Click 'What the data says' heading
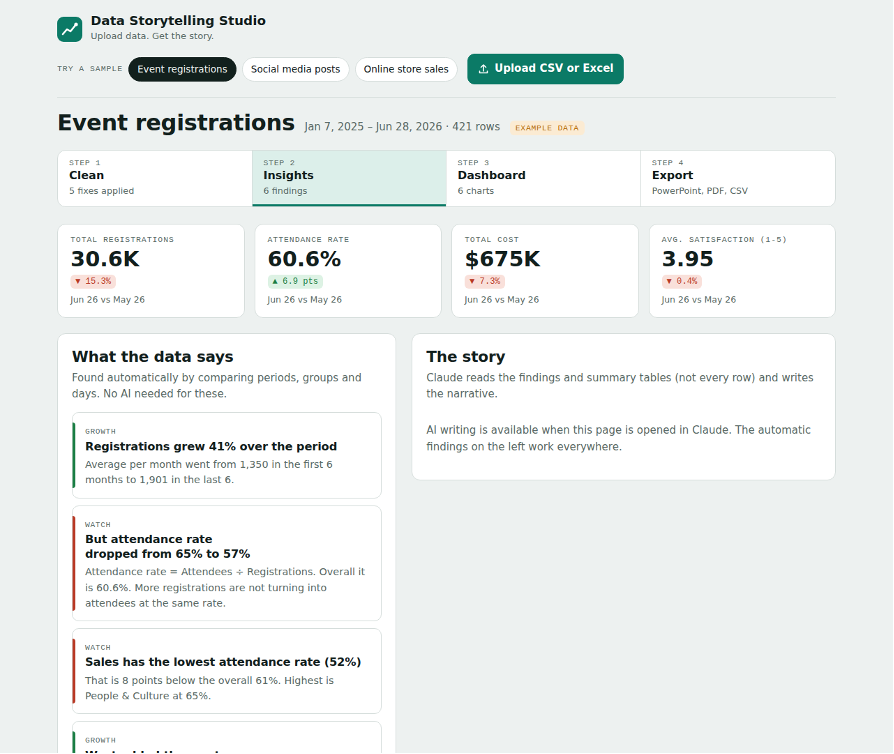This screenshot has height=754, width=894. (153, 356)
